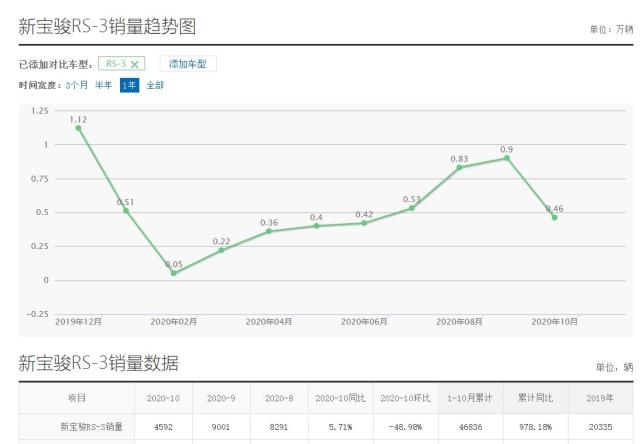The image size is (641, 444).
Task: Click the 2020年04月 axis label
Action: point(269,322)
